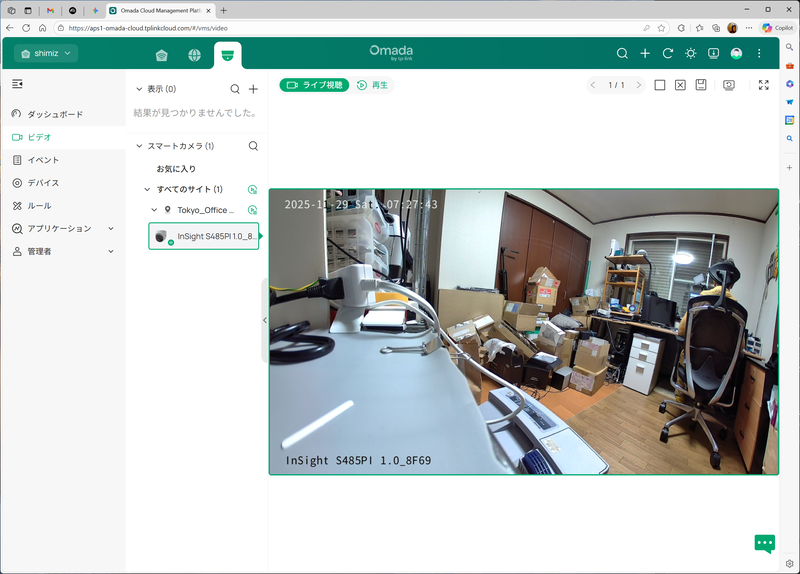The width and height of the screenshot is (800, 574).
Task: Expand the 管理者 chevron
Action: [x=111, y=252]
